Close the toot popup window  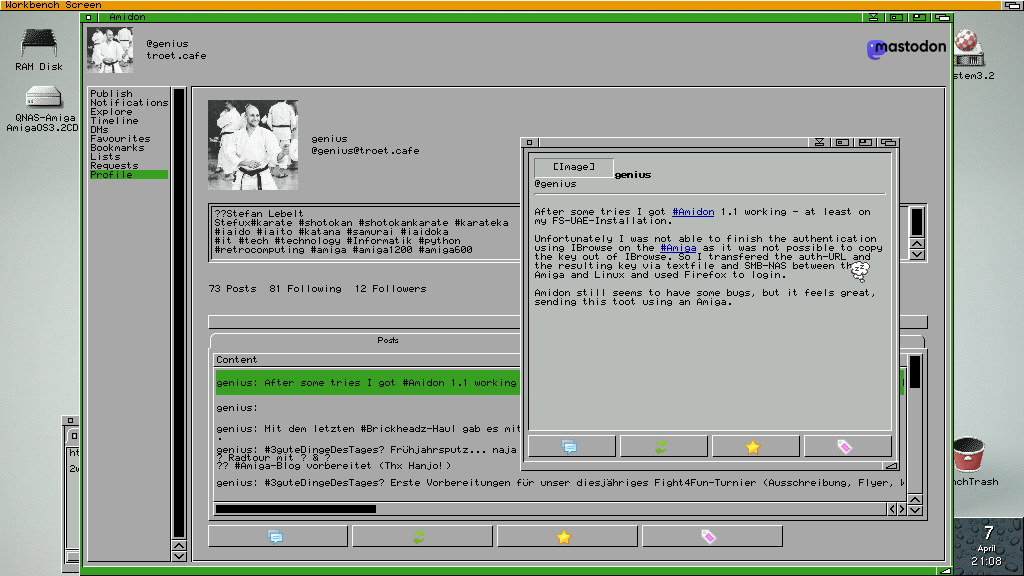pos(530,142)
